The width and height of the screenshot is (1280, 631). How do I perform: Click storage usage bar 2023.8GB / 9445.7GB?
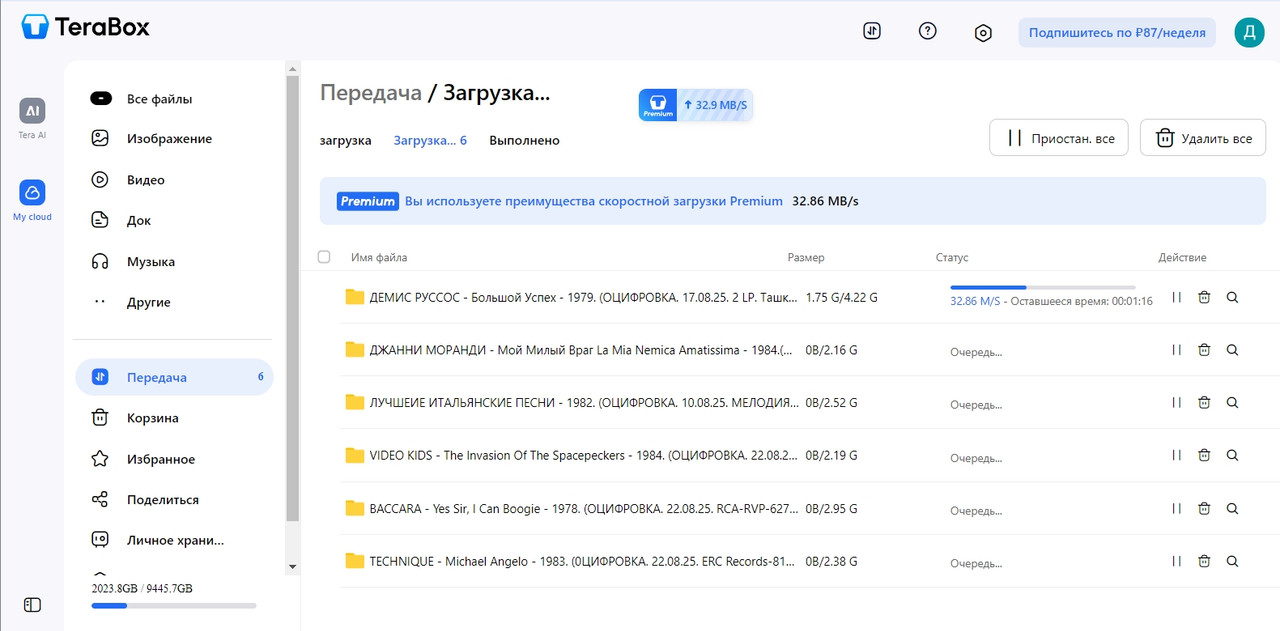174,605
